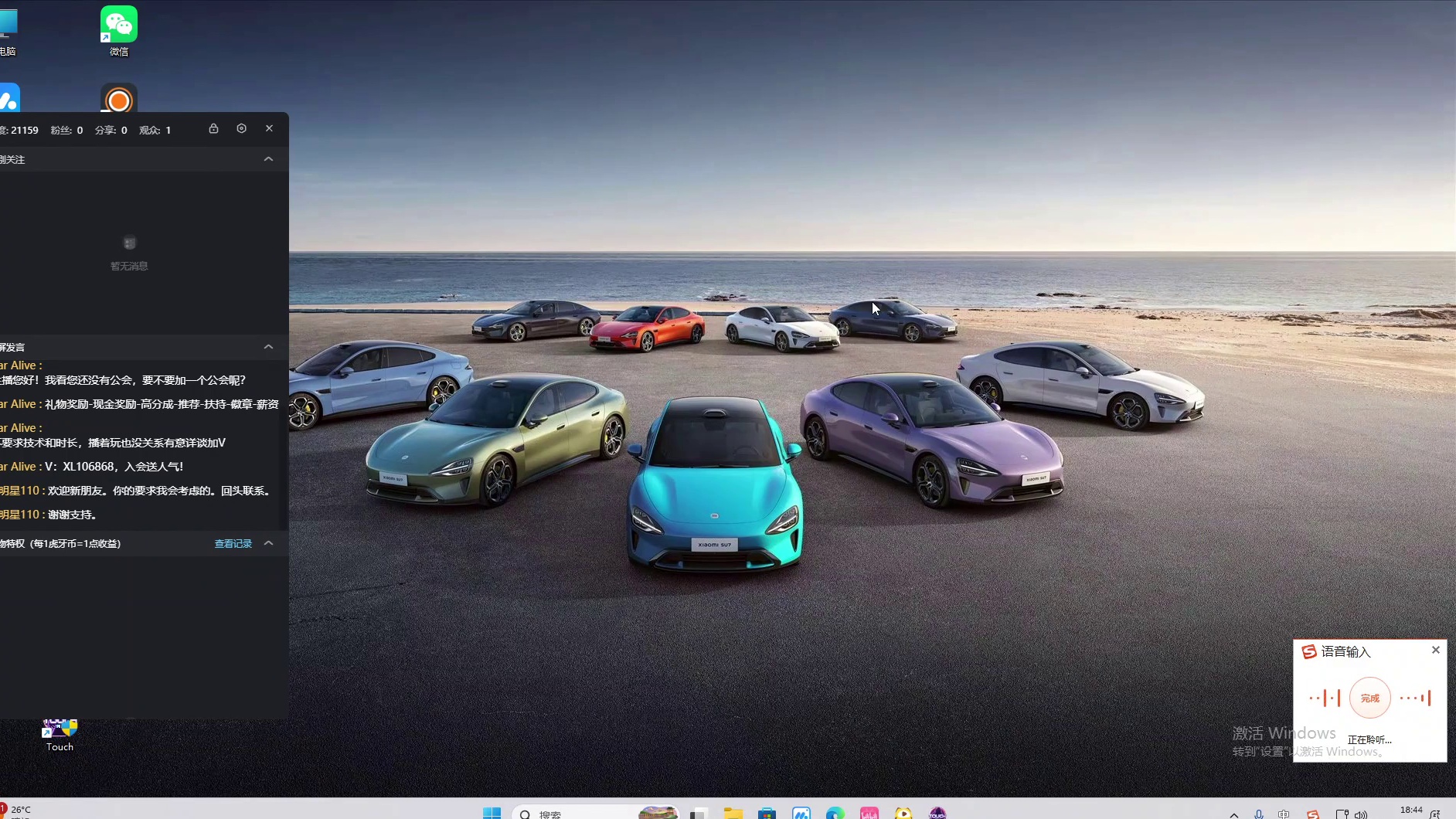This screenshot has width=1456, height=819.
Task: Open settings via hexagon gear icon in live panel
Action: coord(241,128)
